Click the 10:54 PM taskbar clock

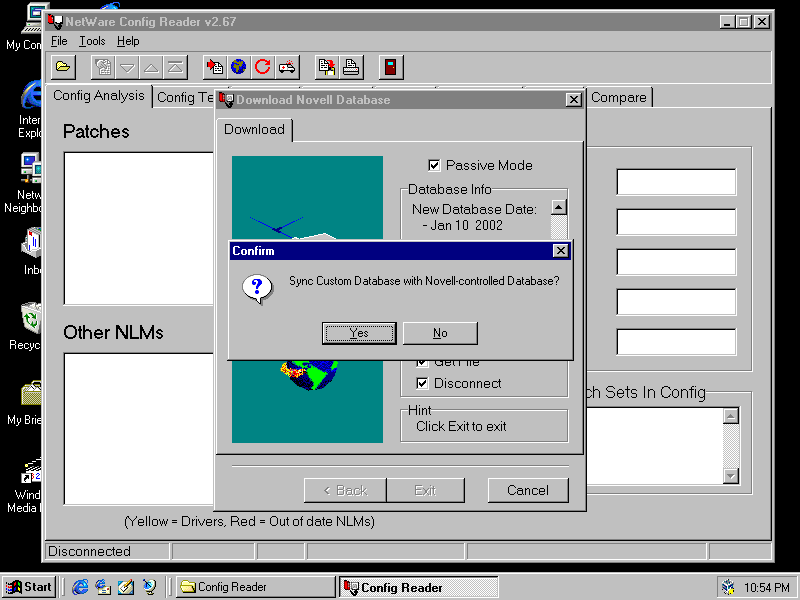[767, 588]
